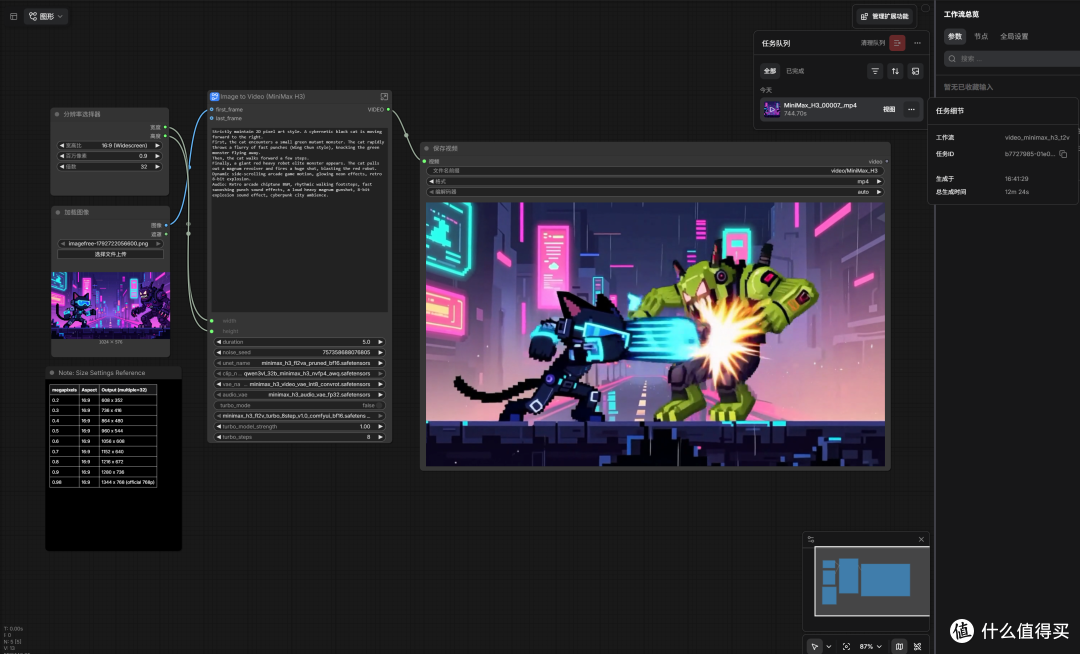Switch to the 全局设置 tab
Image resolution: width=1080 pixels, height=654 pixels.
(1014, 36)
